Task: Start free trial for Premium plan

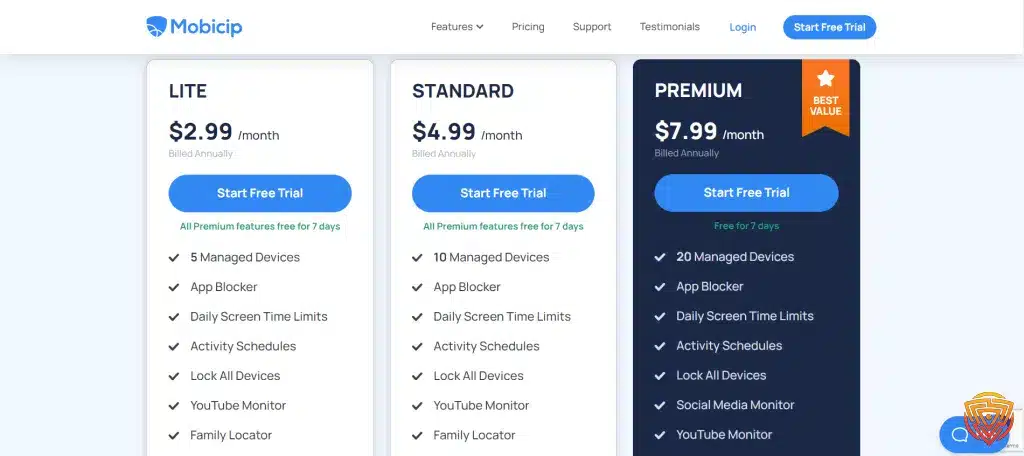Action: [746, 192]
